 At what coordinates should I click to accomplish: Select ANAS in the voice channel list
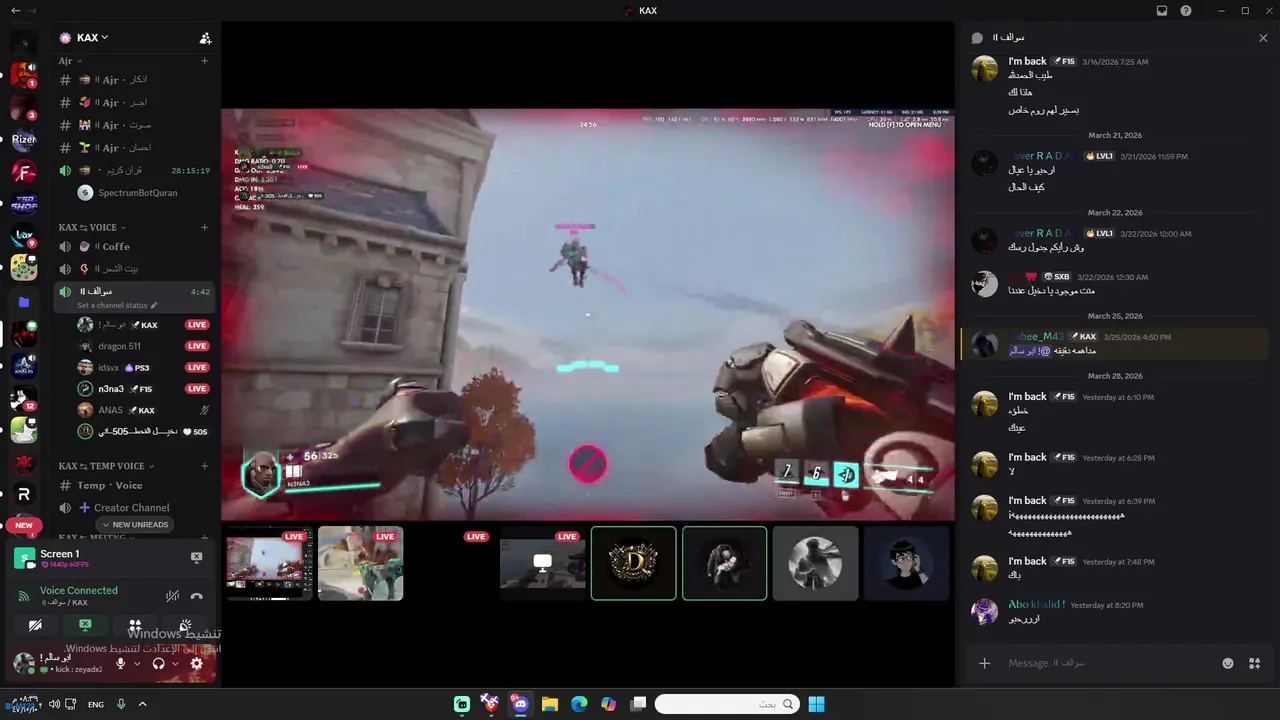(144, 410)
